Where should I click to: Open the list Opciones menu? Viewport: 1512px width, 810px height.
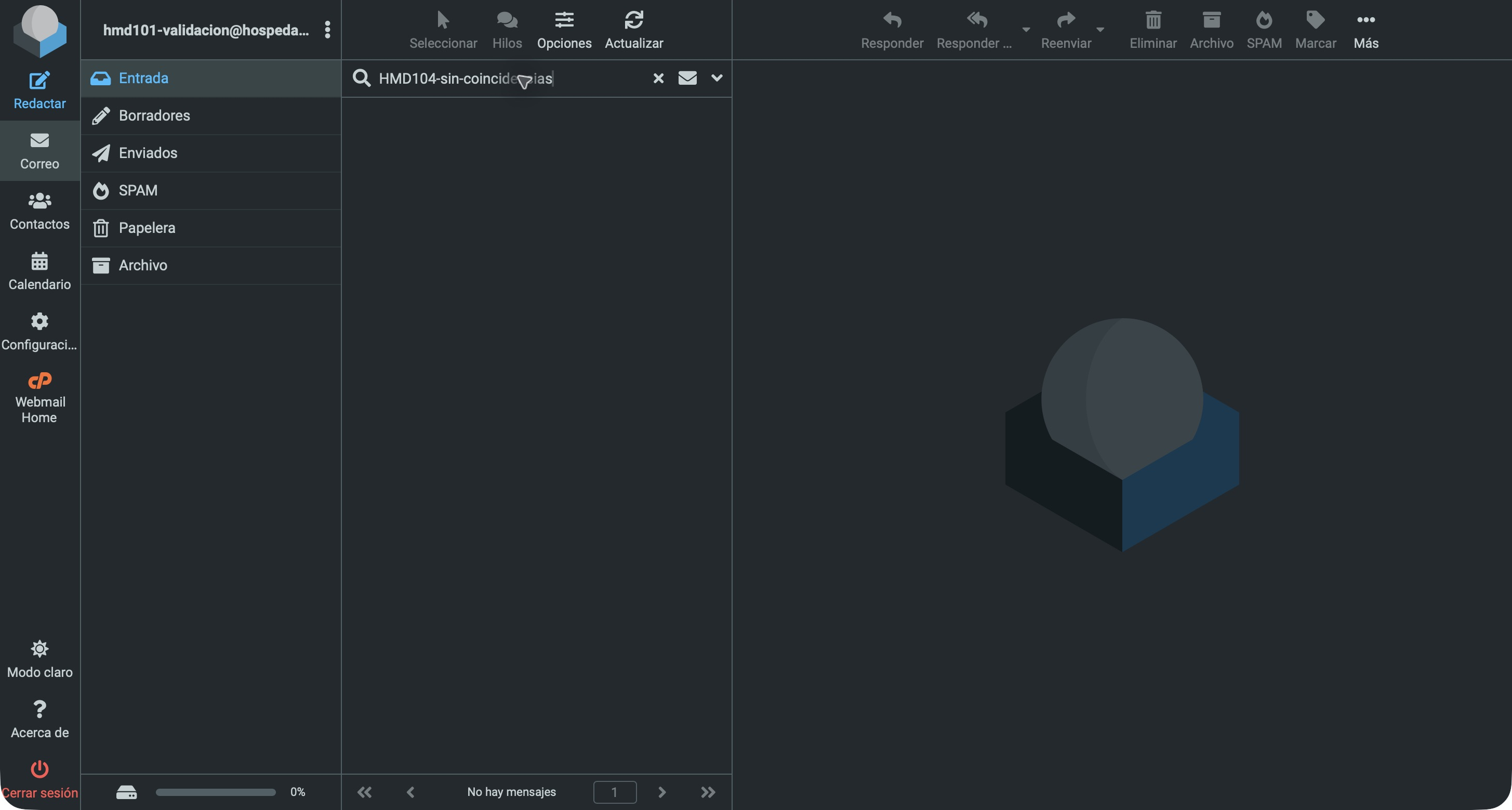point(564,29)
